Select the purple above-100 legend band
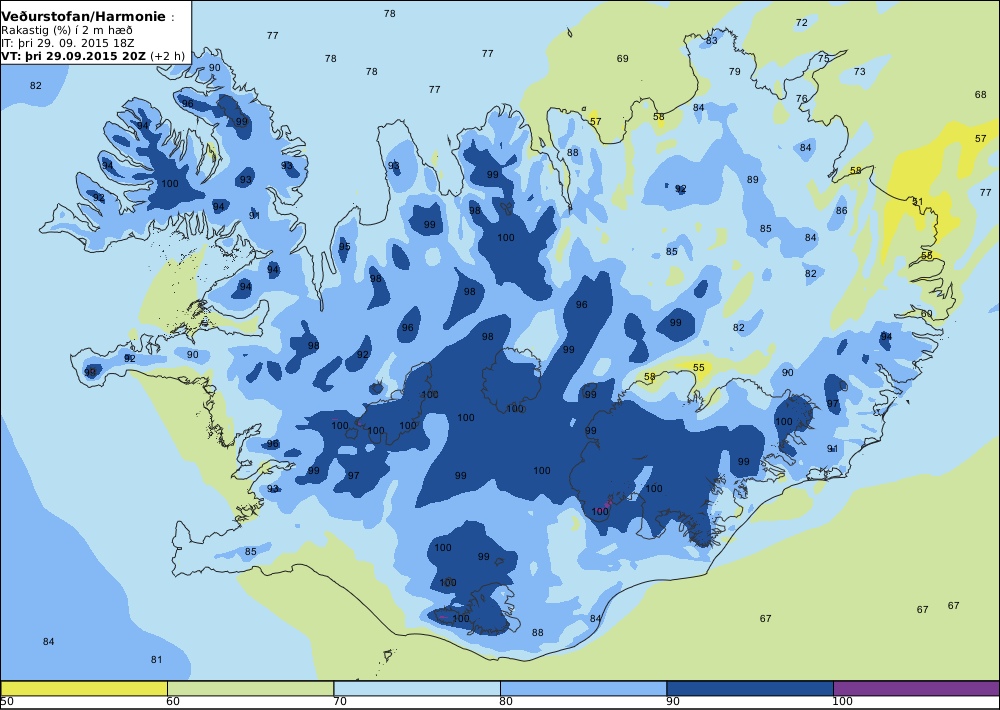 point(916,688)
